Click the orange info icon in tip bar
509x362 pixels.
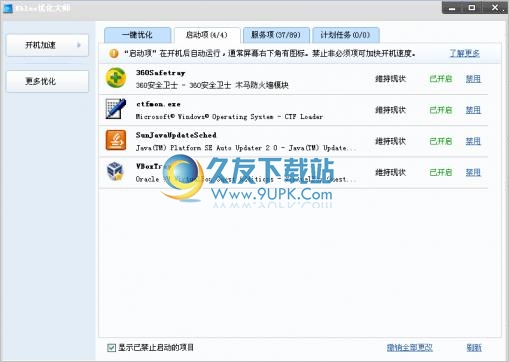(x=114, y=53)
